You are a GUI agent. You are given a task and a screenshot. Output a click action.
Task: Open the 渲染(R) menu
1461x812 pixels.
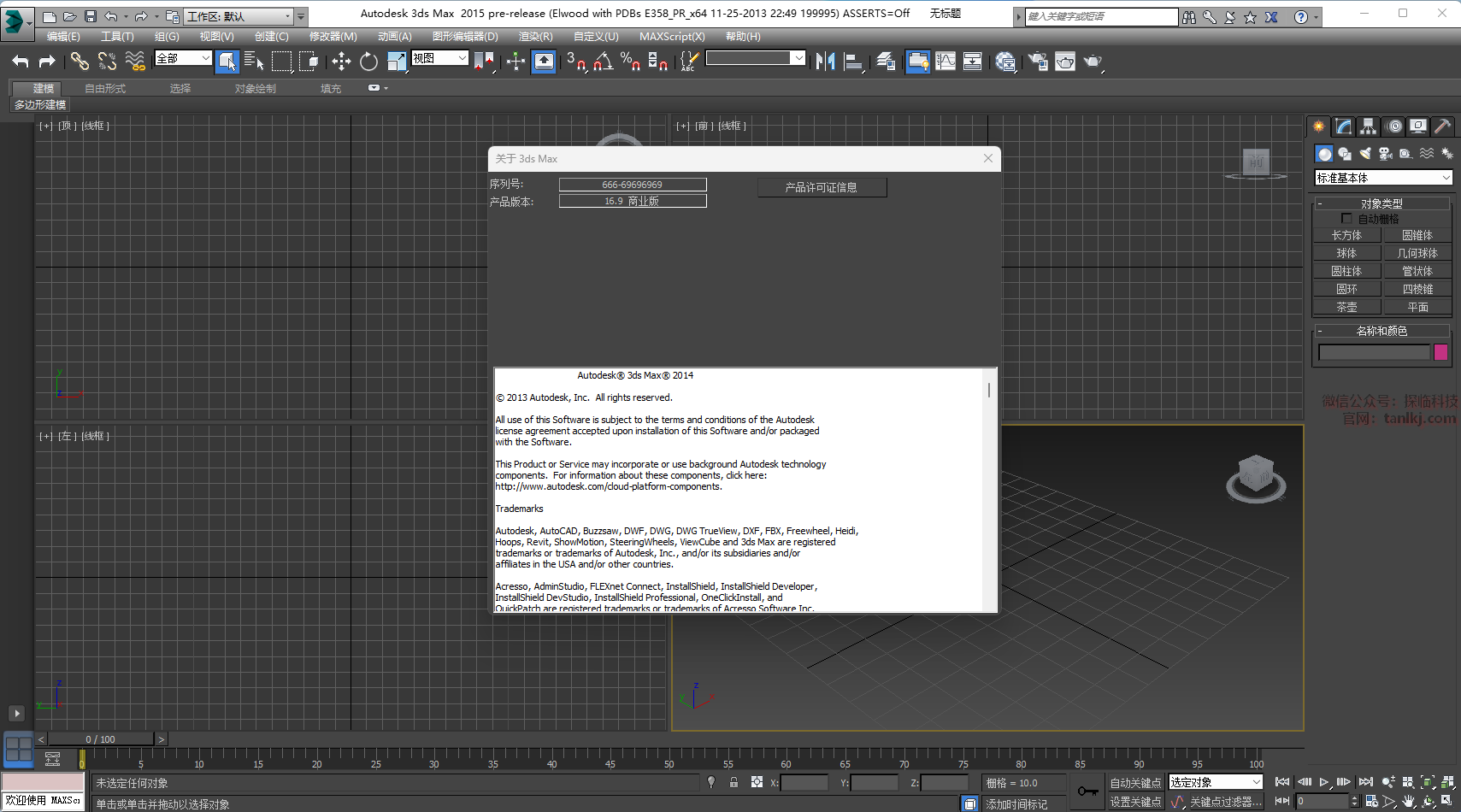[535, 37]
